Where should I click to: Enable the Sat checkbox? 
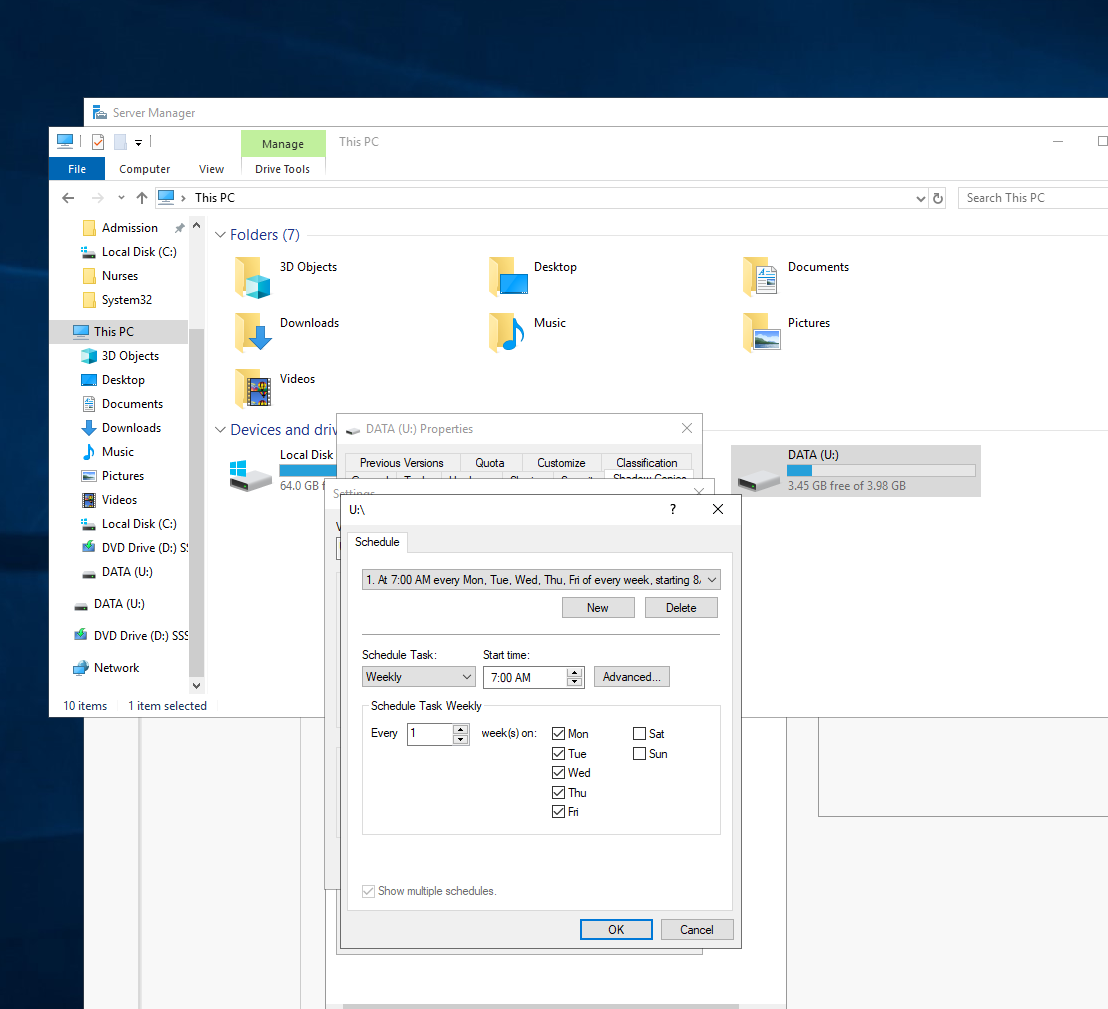coord(640,733)
